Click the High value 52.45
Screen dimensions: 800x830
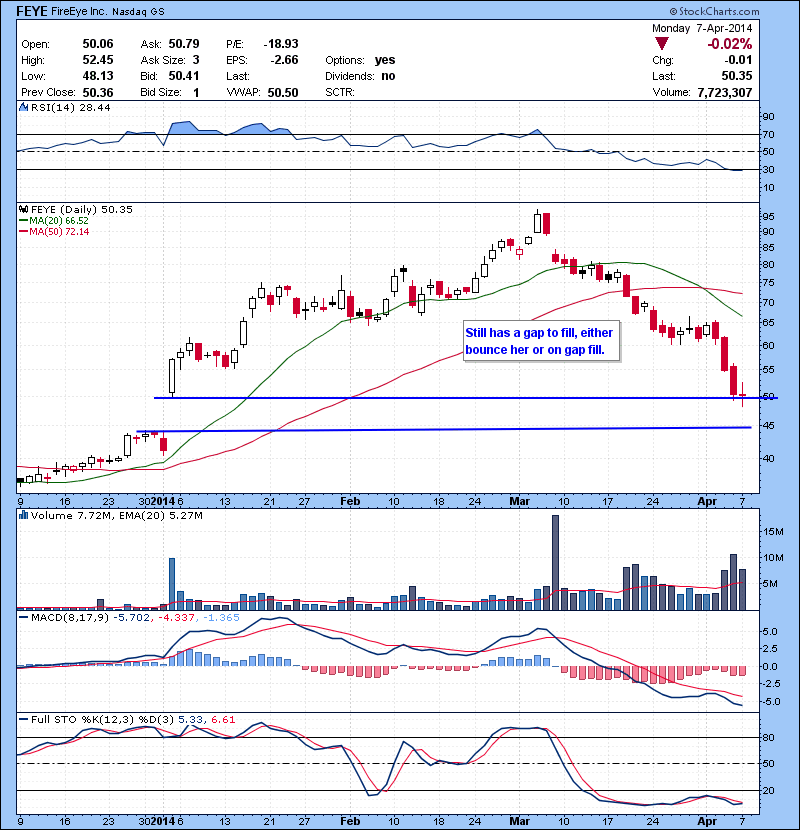(x=98, y=60)
